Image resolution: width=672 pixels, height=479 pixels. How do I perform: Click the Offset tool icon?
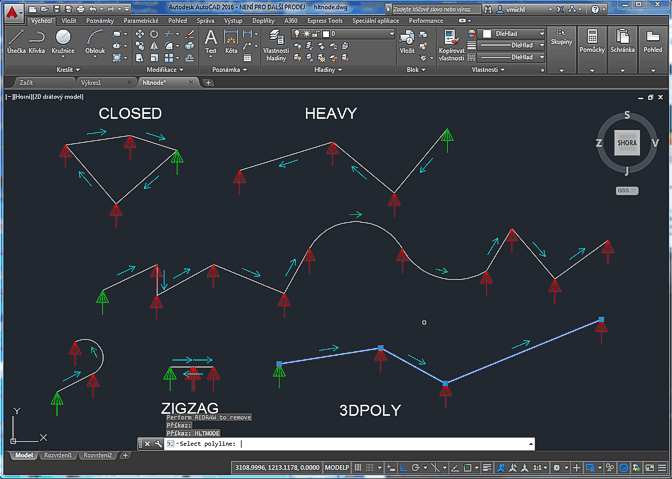(x=190, y=57)
